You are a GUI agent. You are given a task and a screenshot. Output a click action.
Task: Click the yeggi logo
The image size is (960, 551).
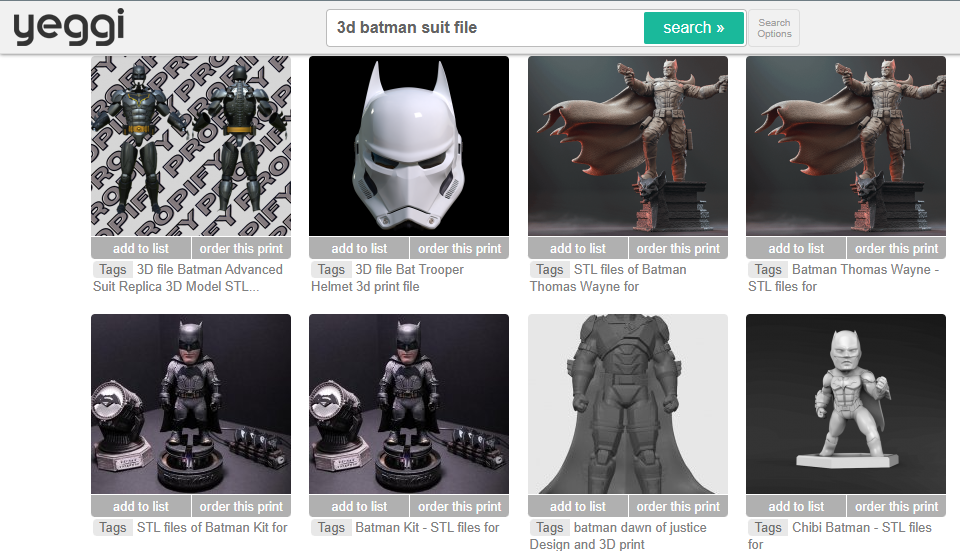tap(69, 27)
